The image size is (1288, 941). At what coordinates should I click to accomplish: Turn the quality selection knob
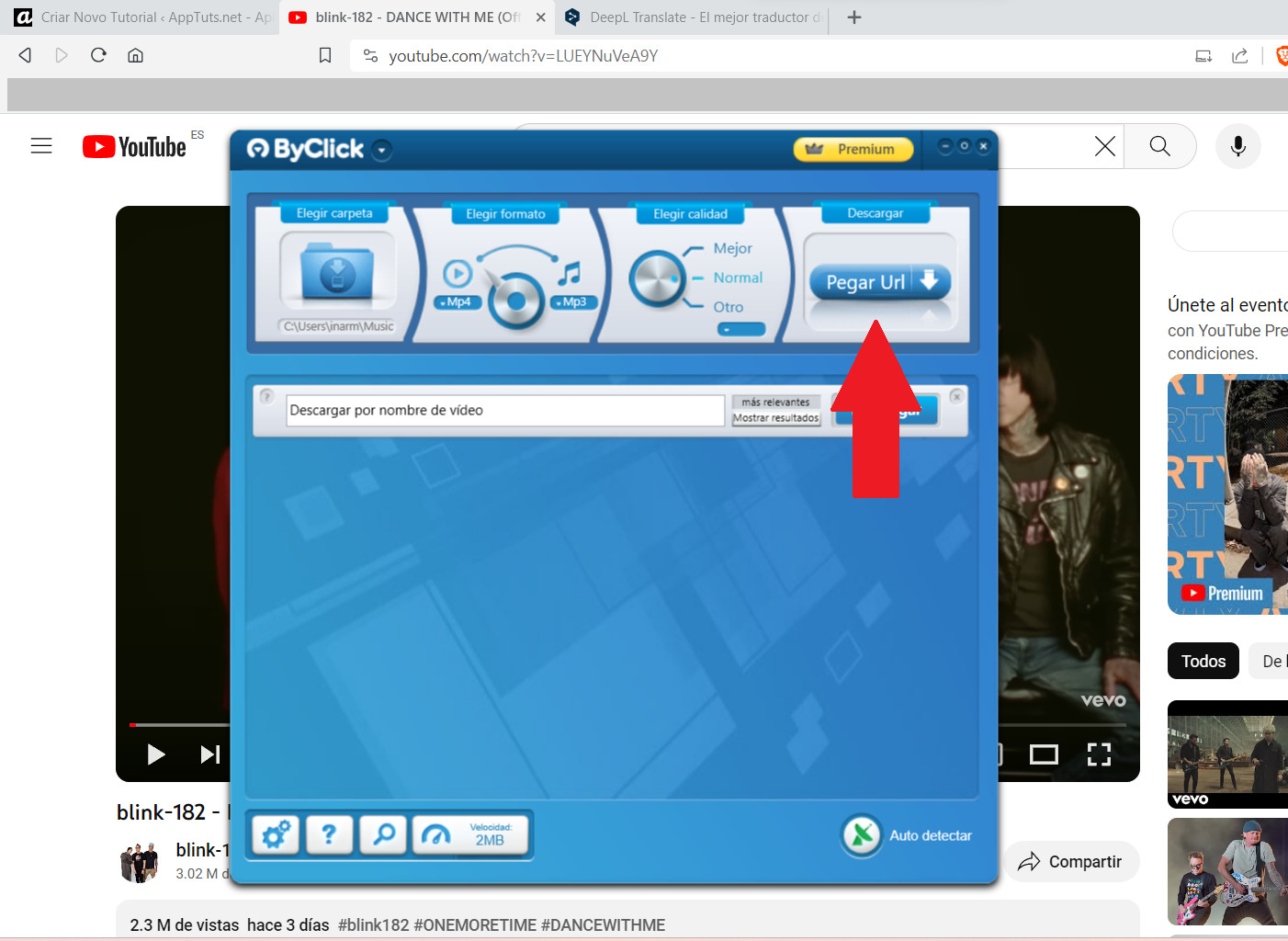click(657, 278)
